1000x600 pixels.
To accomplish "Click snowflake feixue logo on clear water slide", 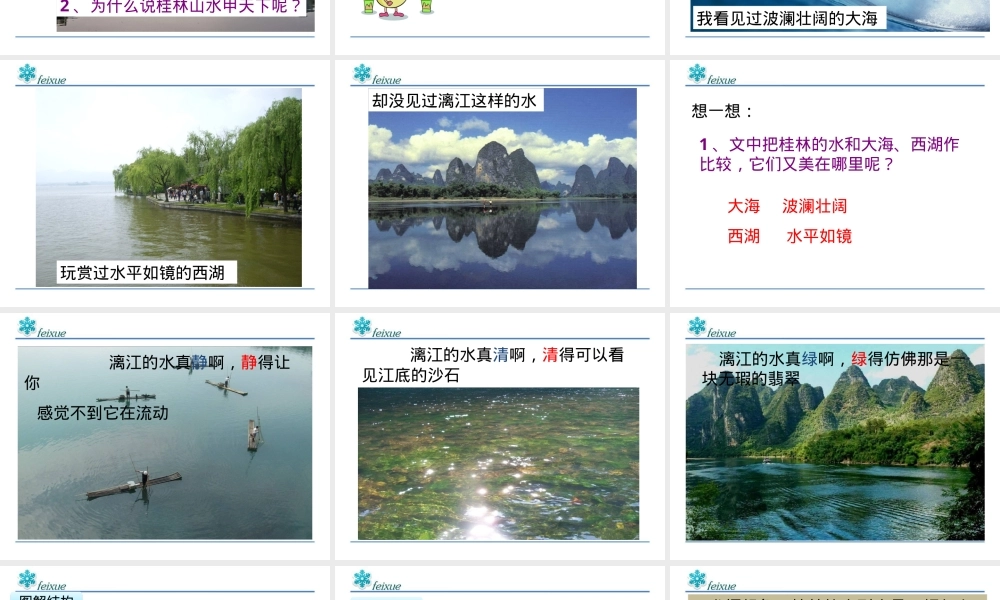I will pos(376,328).
